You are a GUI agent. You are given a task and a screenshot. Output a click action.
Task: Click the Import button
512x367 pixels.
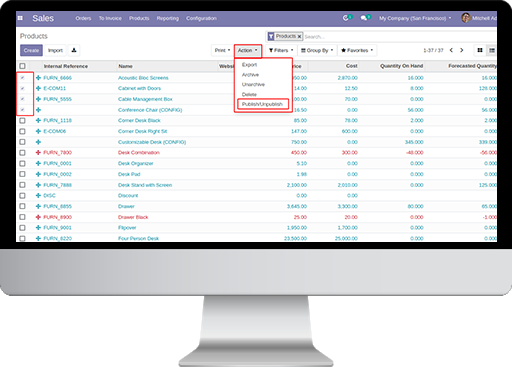pyautogui.click(x=55, y=50)
